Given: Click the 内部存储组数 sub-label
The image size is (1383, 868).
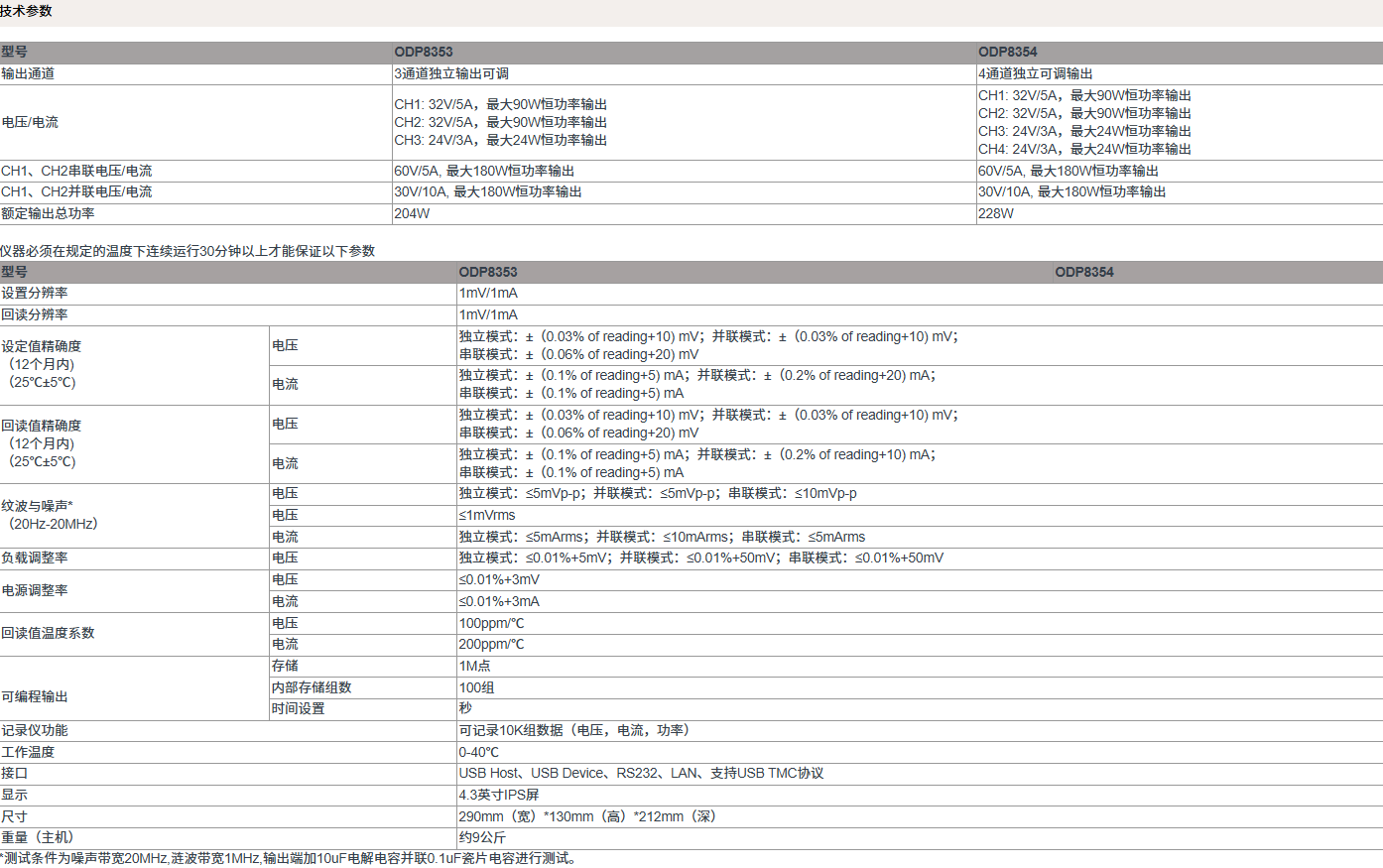Looking at the screenshot, I should [x=312, y=687].
